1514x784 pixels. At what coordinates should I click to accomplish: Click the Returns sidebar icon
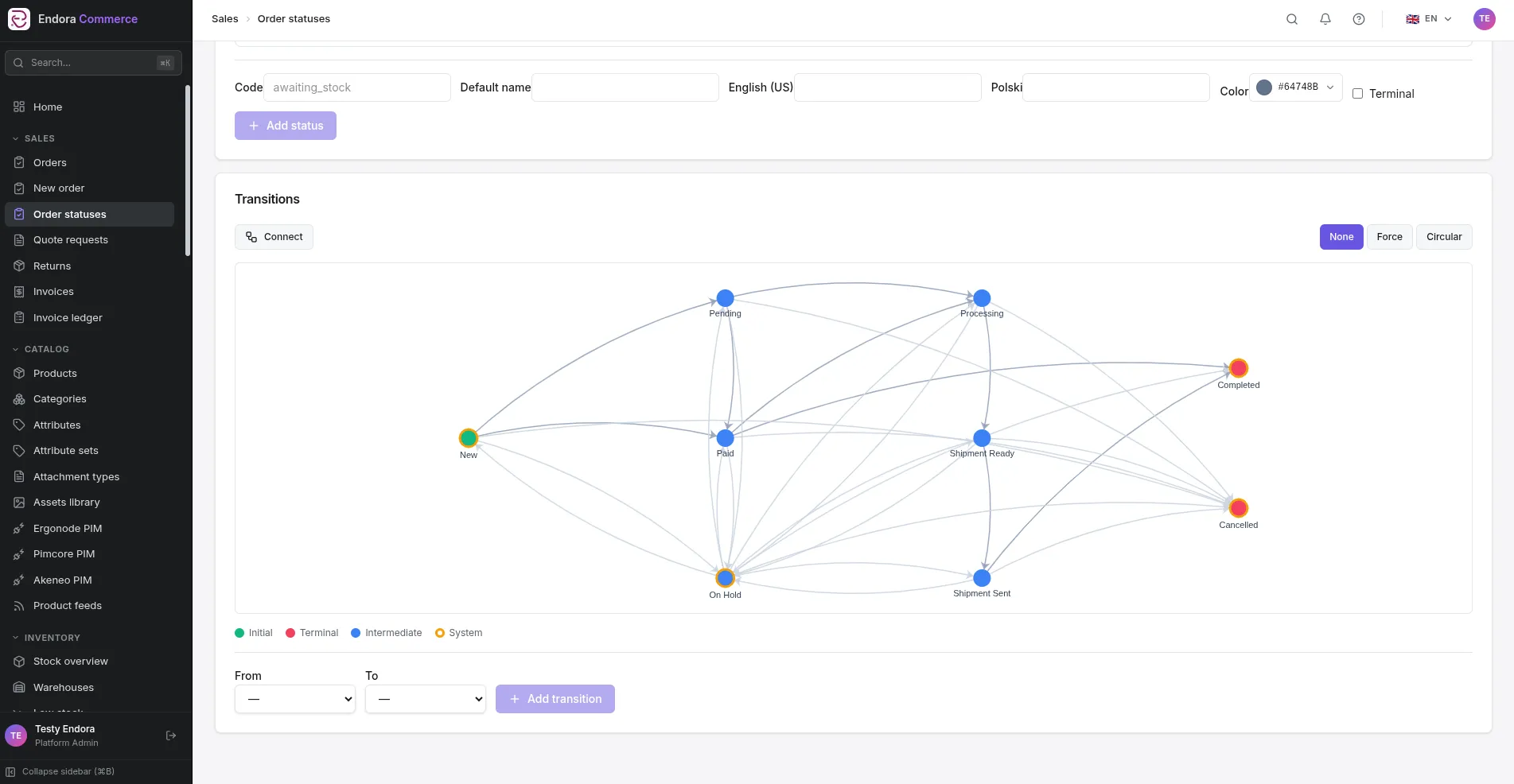[19, 266]
